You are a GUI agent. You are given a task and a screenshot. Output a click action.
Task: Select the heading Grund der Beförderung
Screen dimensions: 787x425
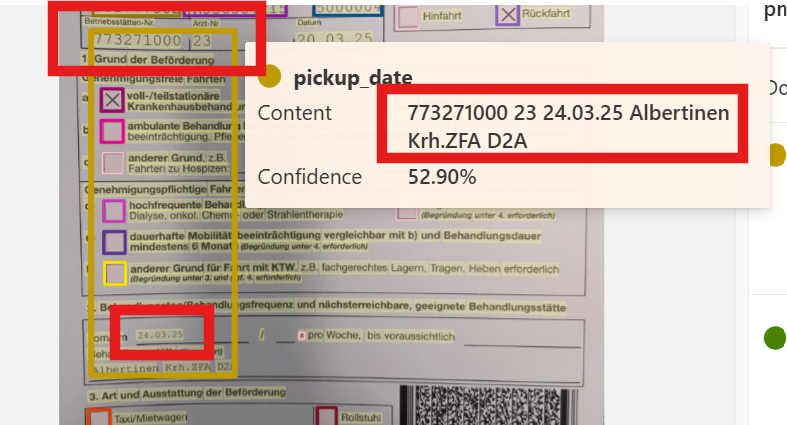click(x=154, y=59)
